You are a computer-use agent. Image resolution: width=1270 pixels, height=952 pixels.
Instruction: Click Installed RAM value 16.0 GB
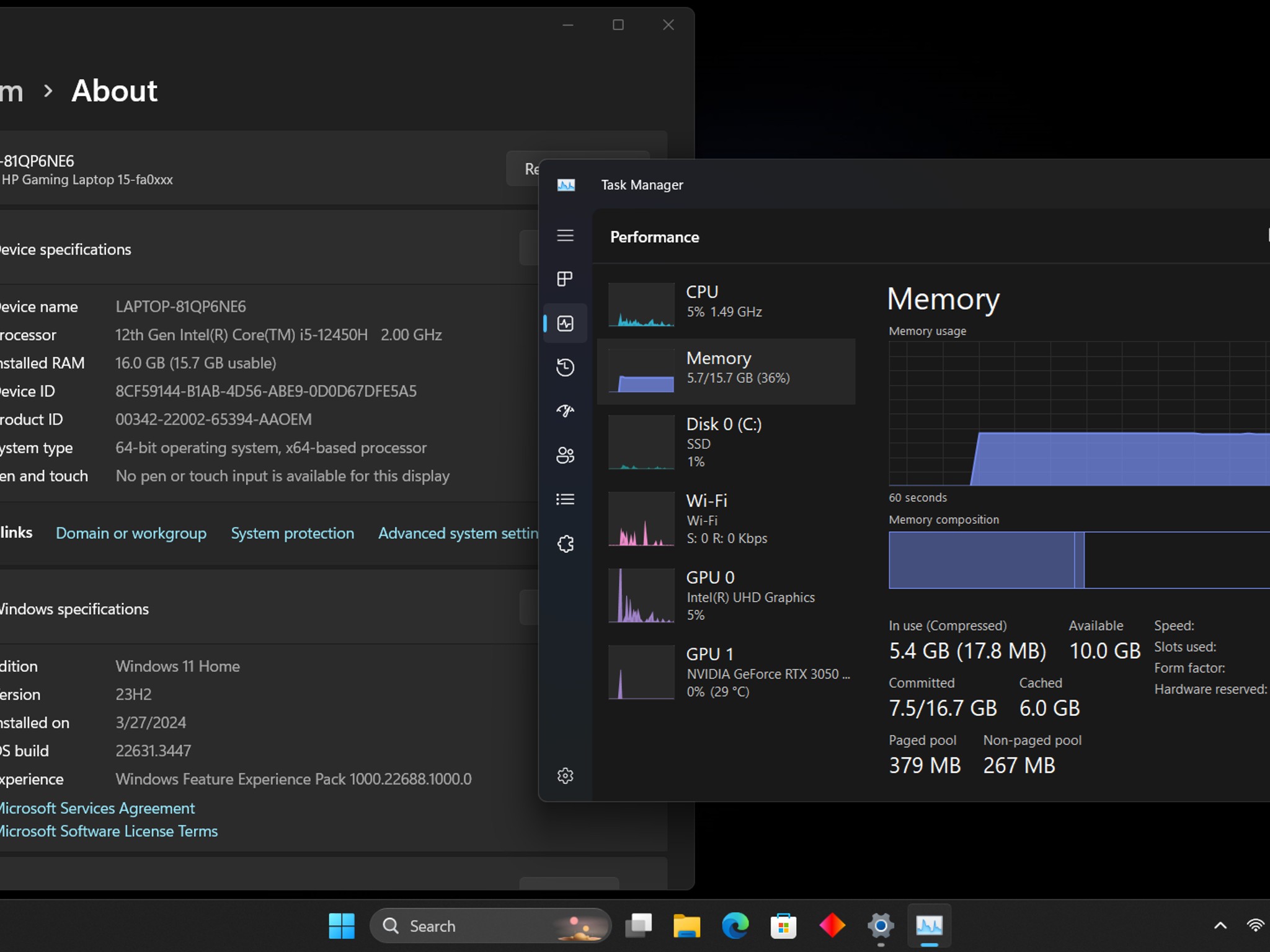196,363
